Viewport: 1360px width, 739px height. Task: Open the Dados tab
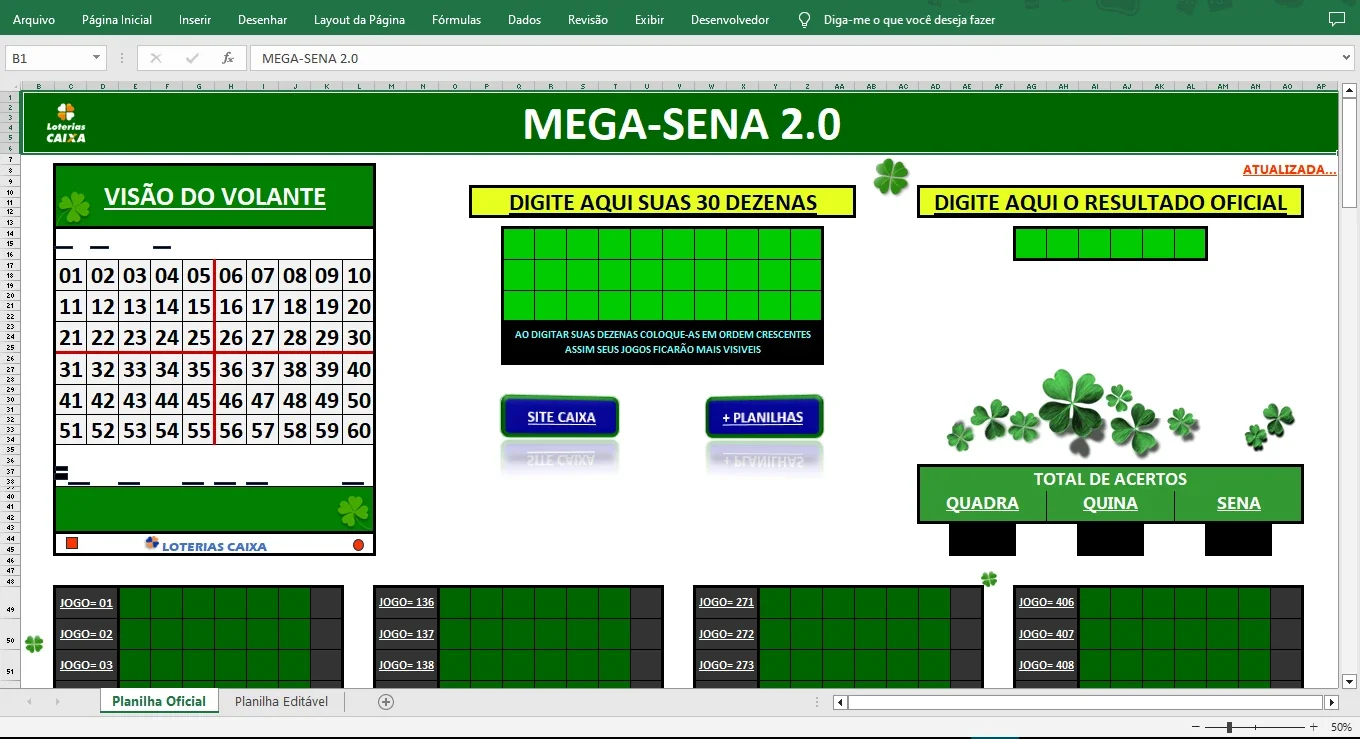coord(524,20)
